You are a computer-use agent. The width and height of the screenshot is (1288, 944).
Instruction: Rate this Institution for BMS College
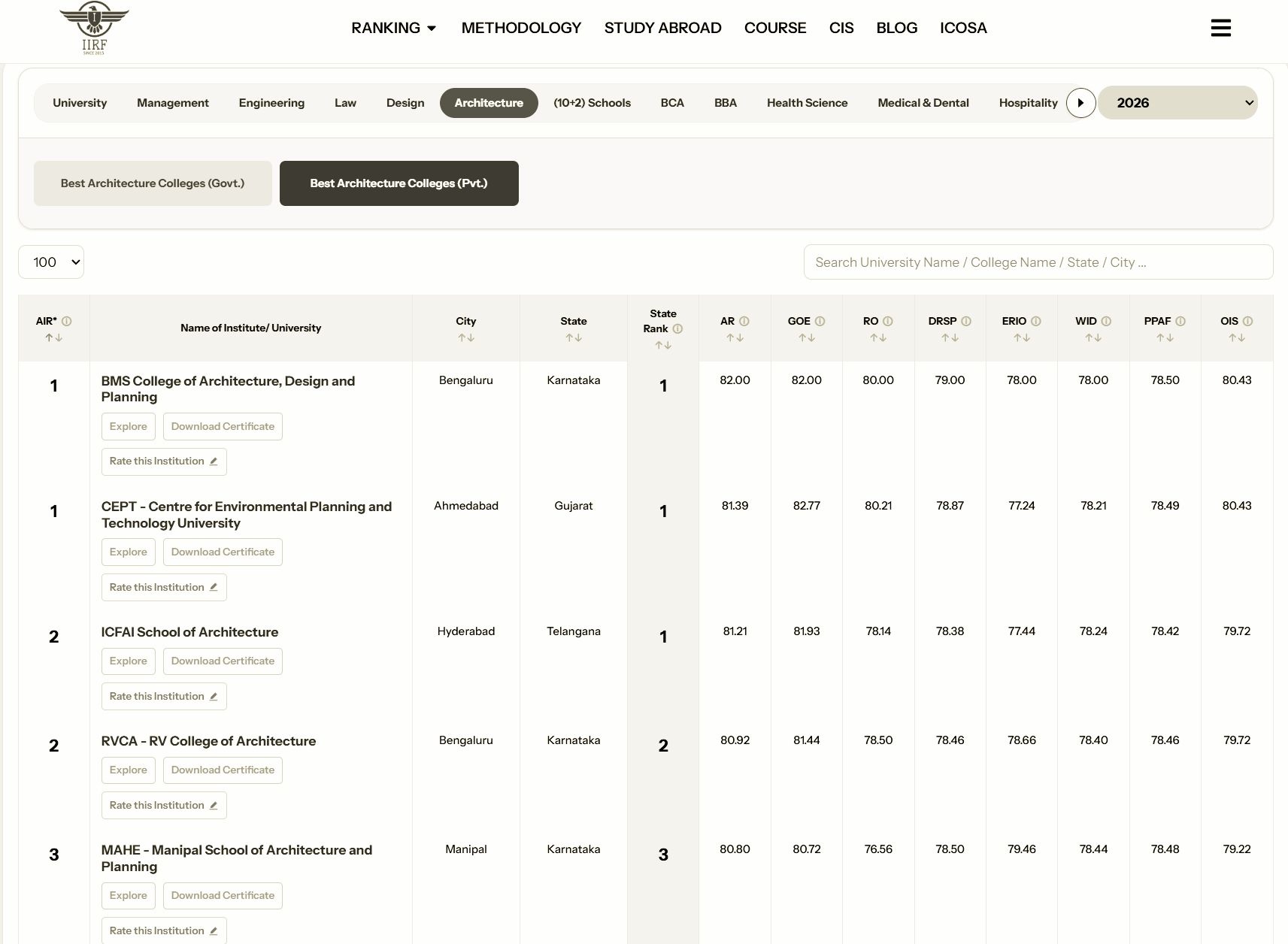click(164, 461)
